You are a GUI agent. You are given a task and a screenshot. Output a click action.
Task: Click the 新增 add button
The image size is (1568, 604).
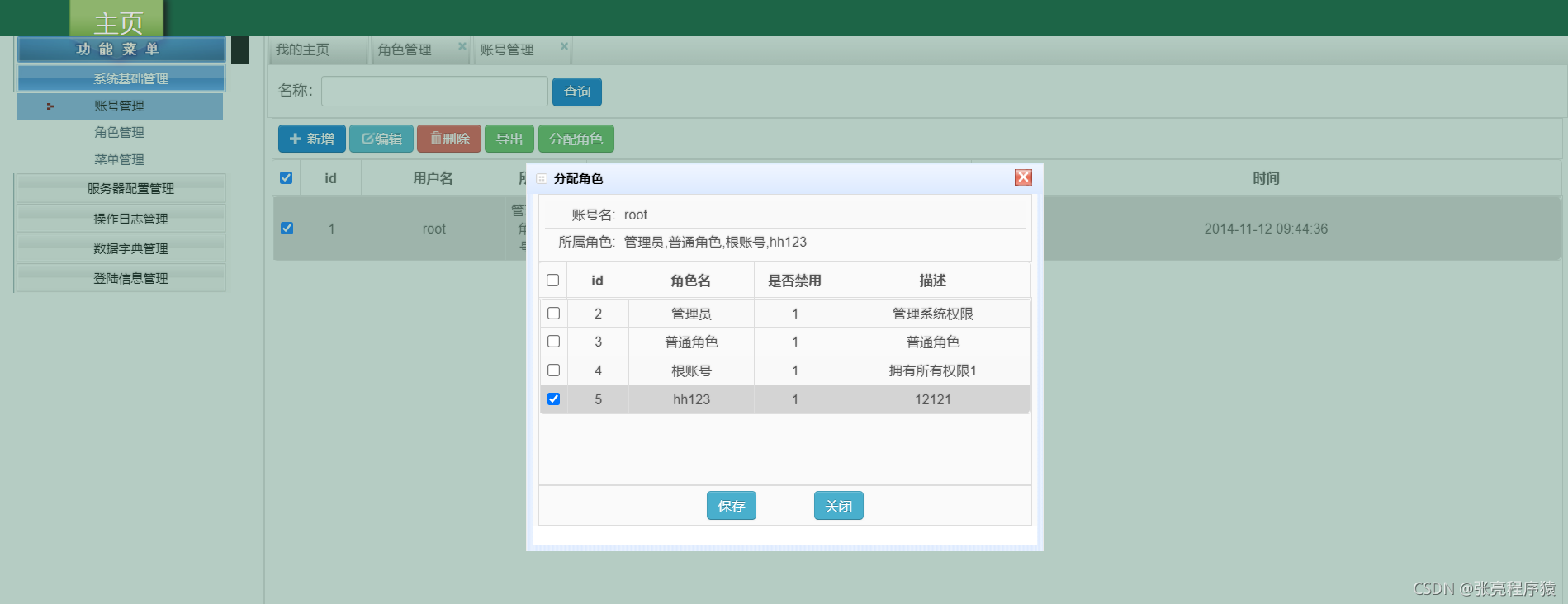pos(312,139)
